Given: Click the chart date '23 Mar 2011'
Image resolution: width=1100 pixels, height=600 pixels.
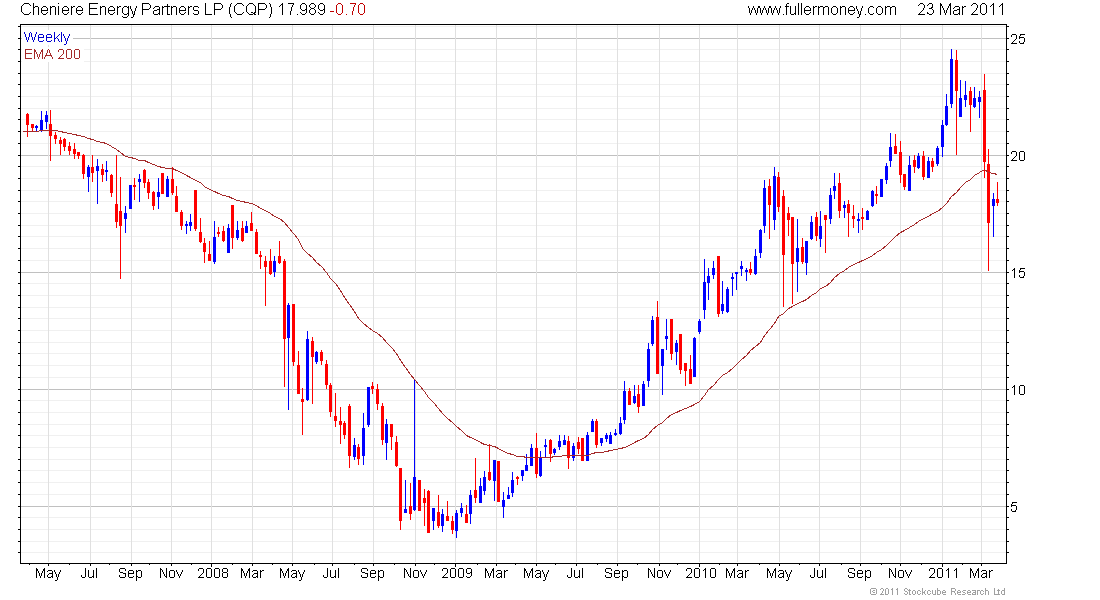Looking at the screenshot, I should click(x=960, y=10).
